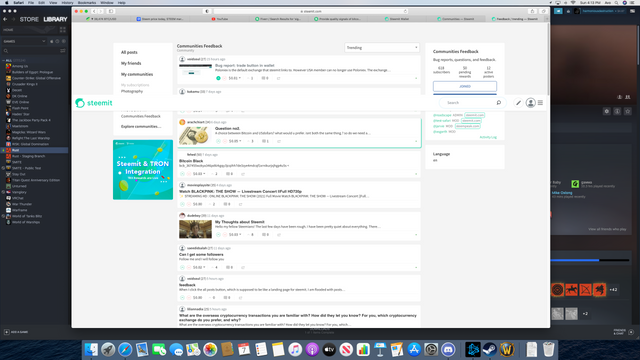Click Safari sidebar toggle icon

pos(111,11)
